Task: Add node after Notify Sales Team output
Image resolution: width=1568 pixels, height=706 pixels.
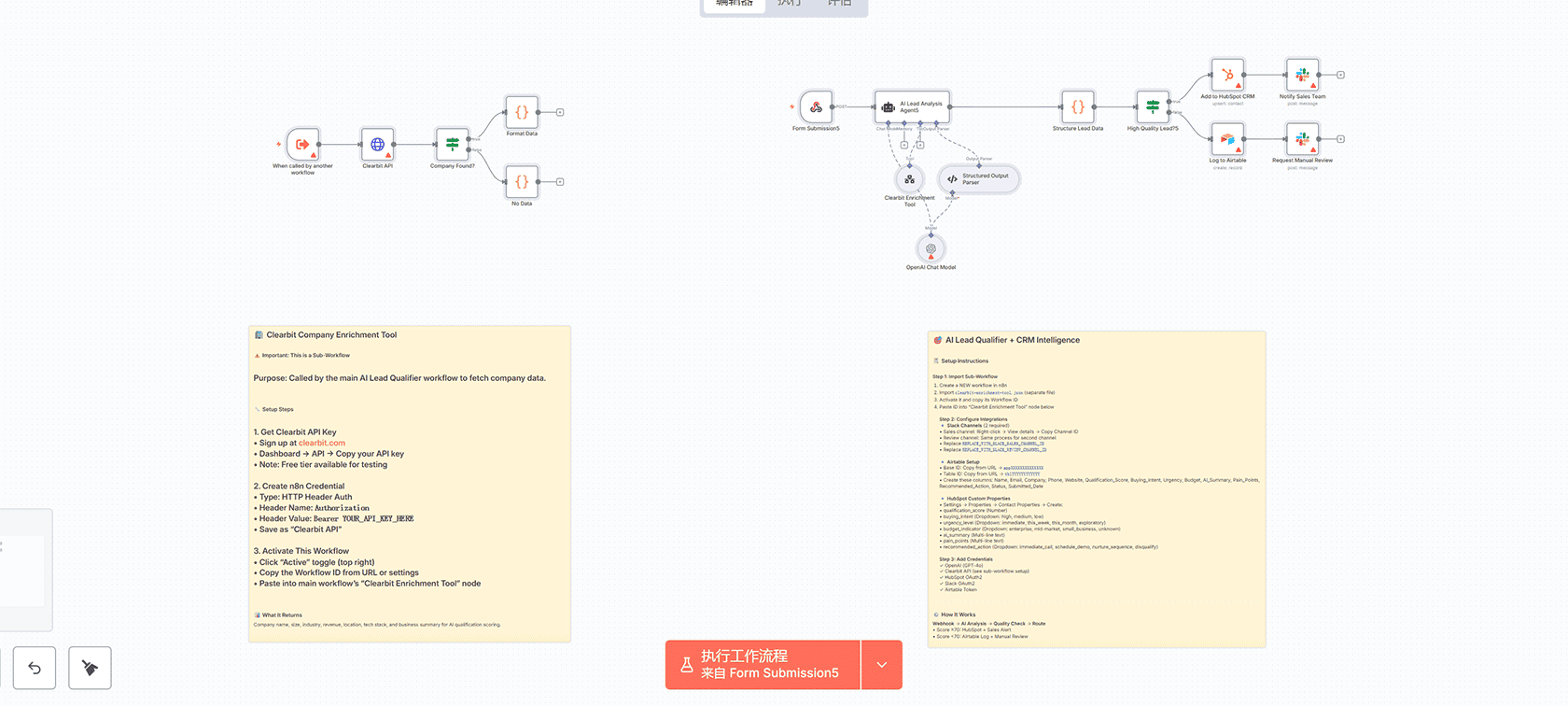Action: click(x=1340, y=75)
